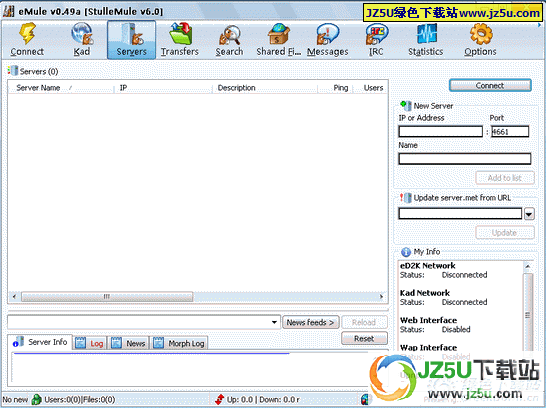The height and width of the screenshot is (408, 546).
Task: Click the Reload button
Action: pyautogui.click(x=364, y=322)
